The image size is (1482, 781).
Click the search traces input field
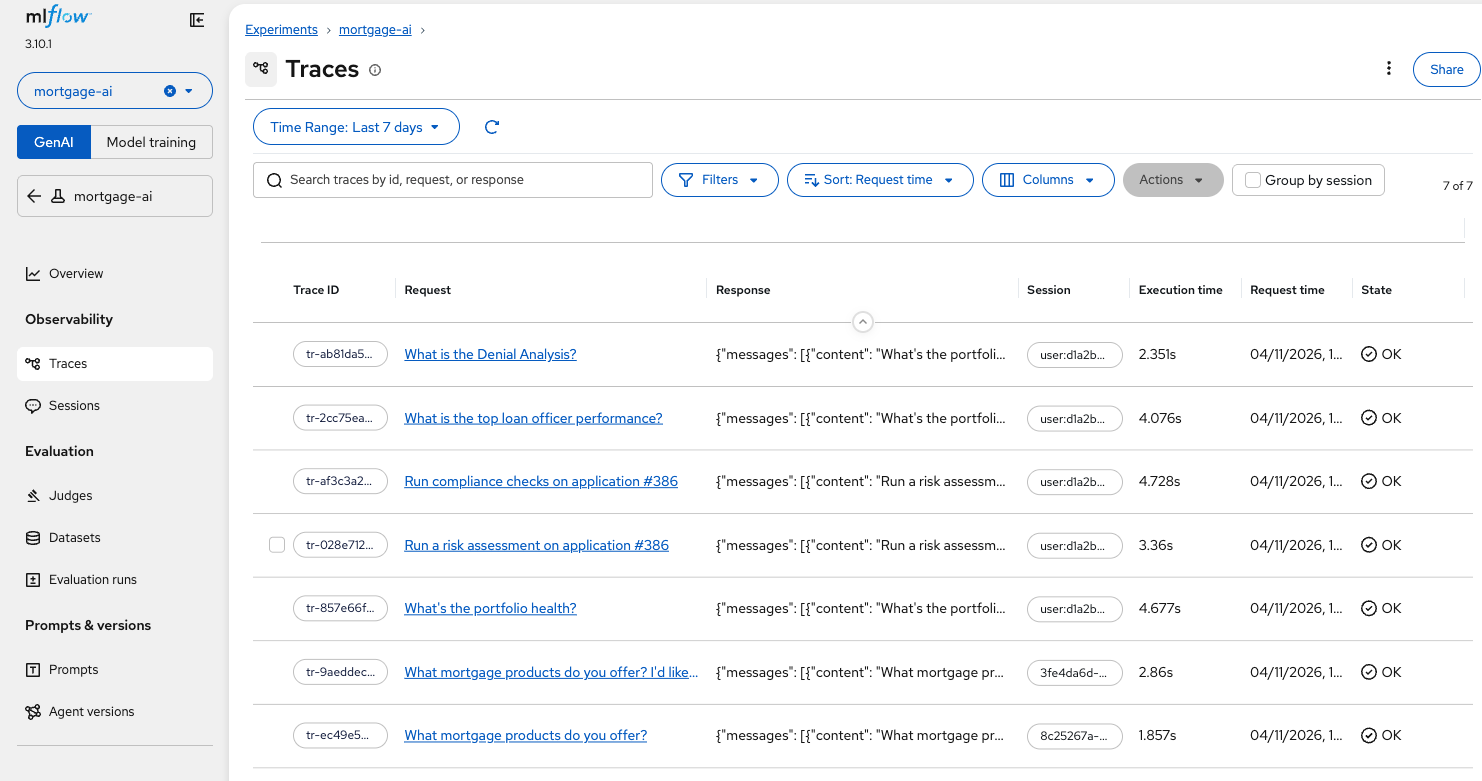tap(460, 180)
